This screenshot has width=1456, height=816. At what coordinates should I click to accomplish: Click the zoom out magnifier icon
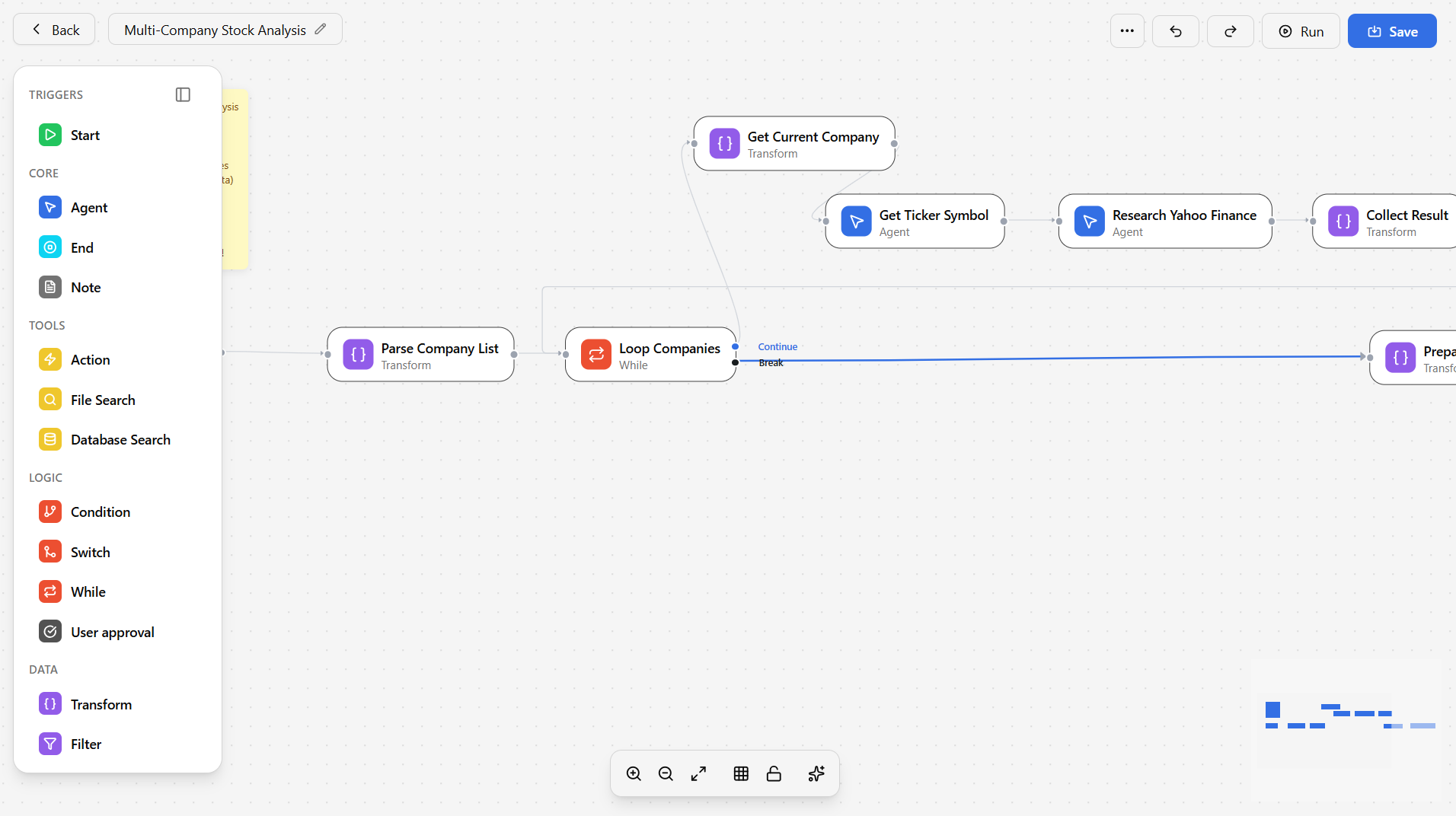click(666, 774)
